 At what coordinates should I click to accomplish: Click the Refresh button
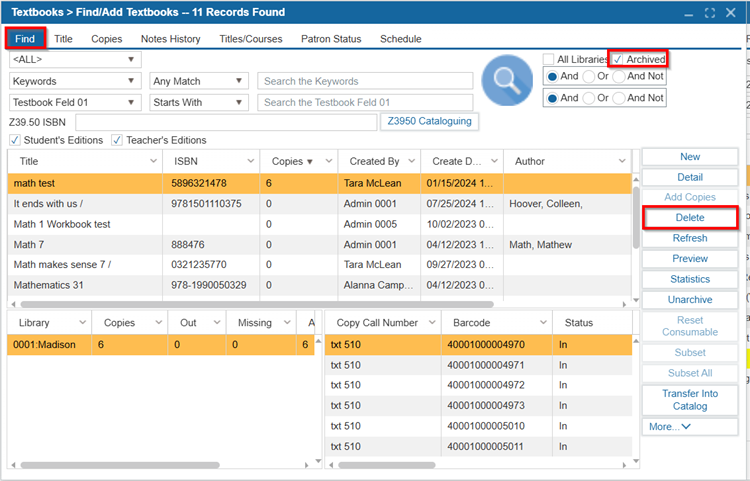[690, 238]
